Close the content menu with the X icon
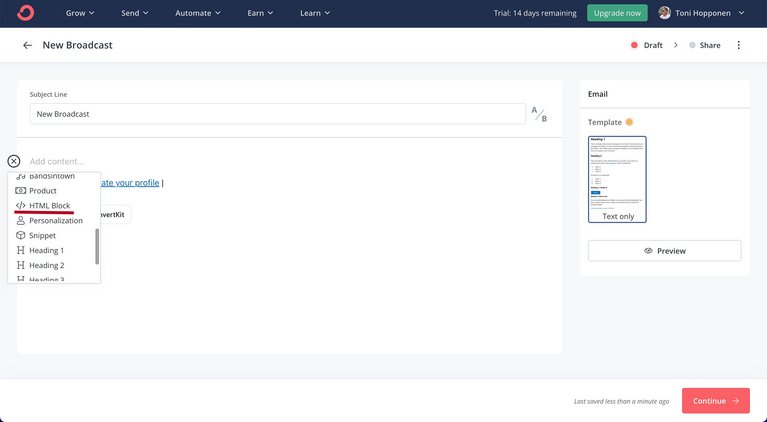 [14, 161]
